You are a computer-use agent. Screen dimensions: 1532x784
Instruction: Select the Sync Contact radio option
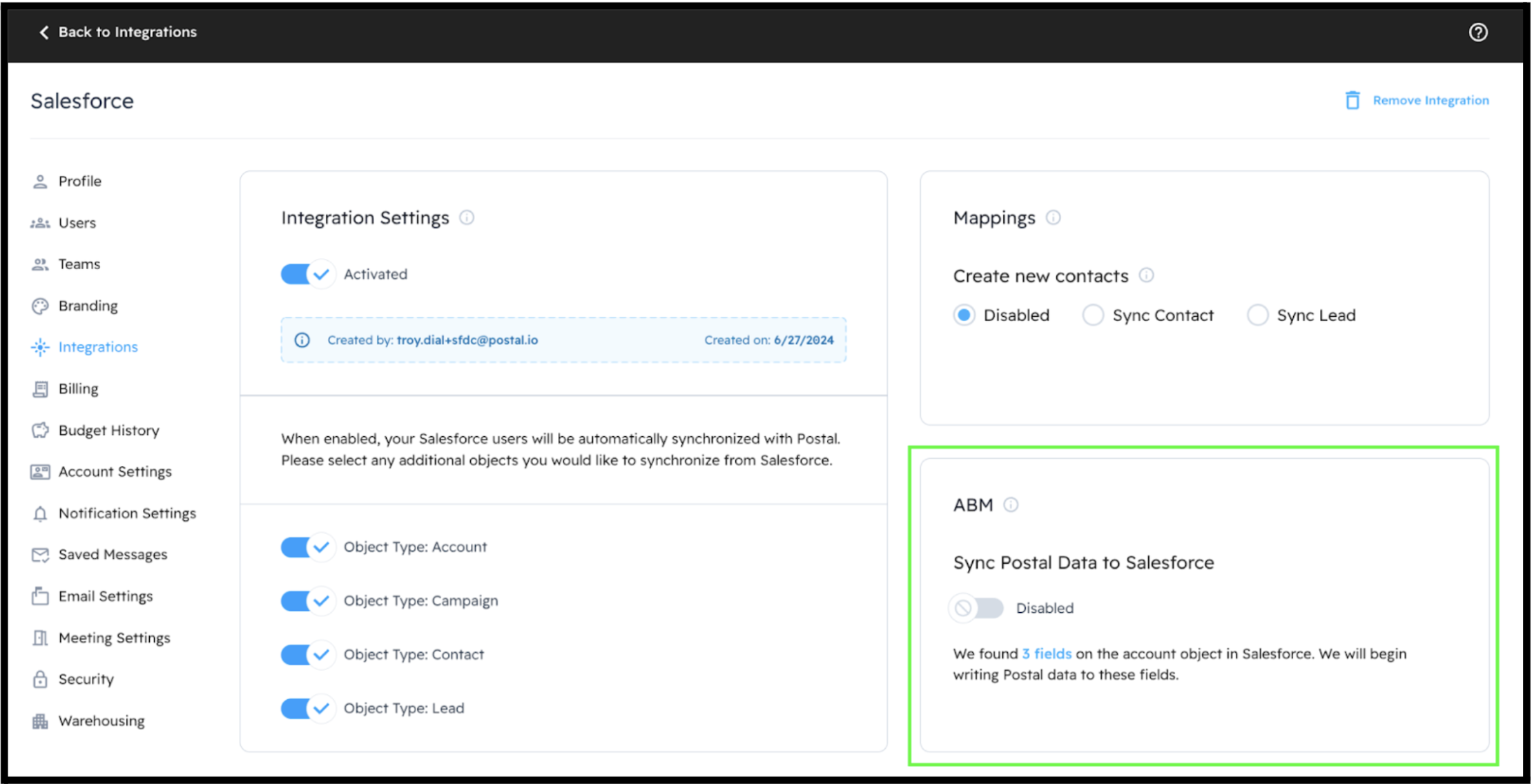click(1092, 315)
